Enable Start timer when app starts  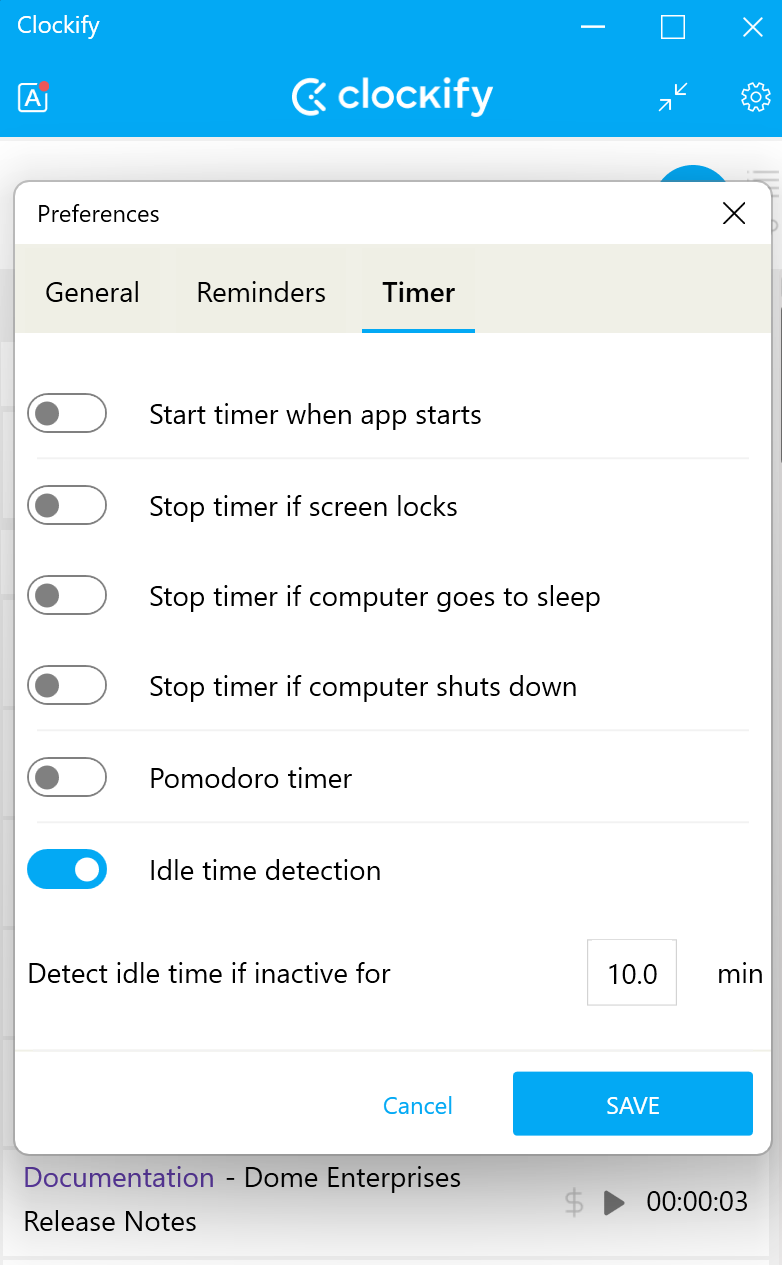click(66, 413)
